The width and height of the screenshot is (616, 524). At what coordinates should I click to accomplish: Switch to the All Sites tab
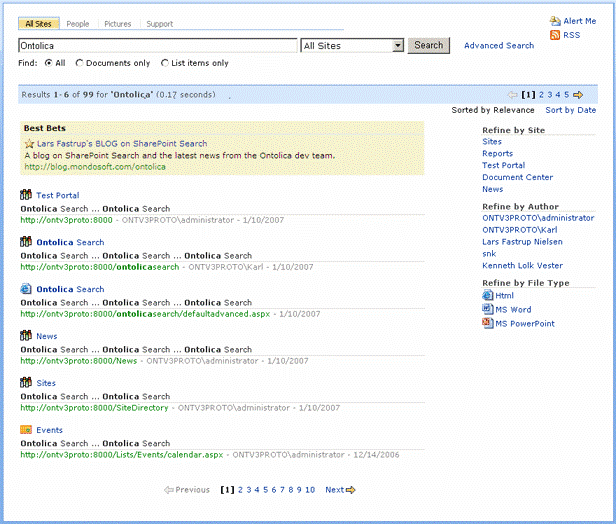38,24
